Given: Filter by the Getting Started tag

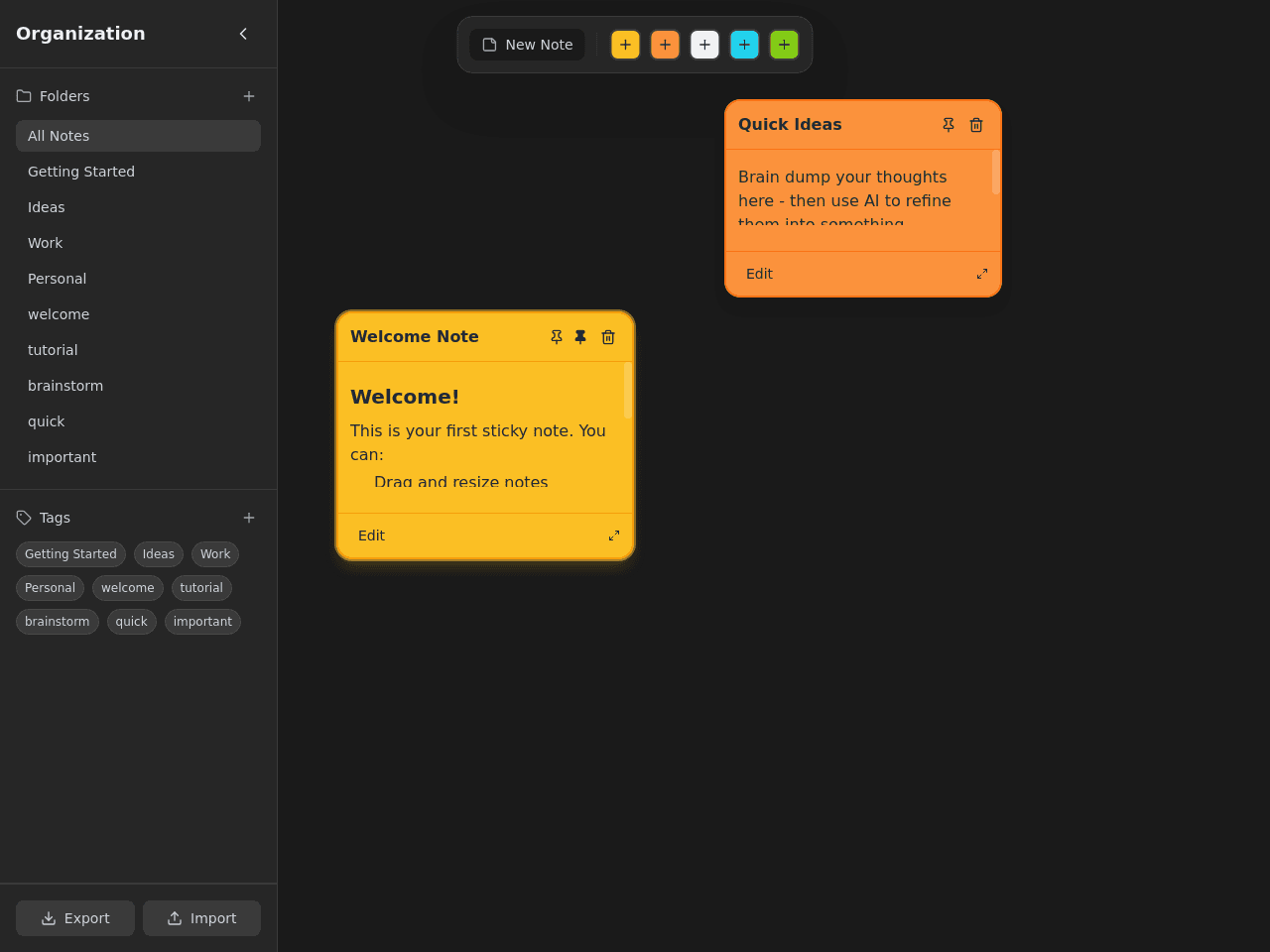Looking at the screenshot, I should [x=70, y=554].
